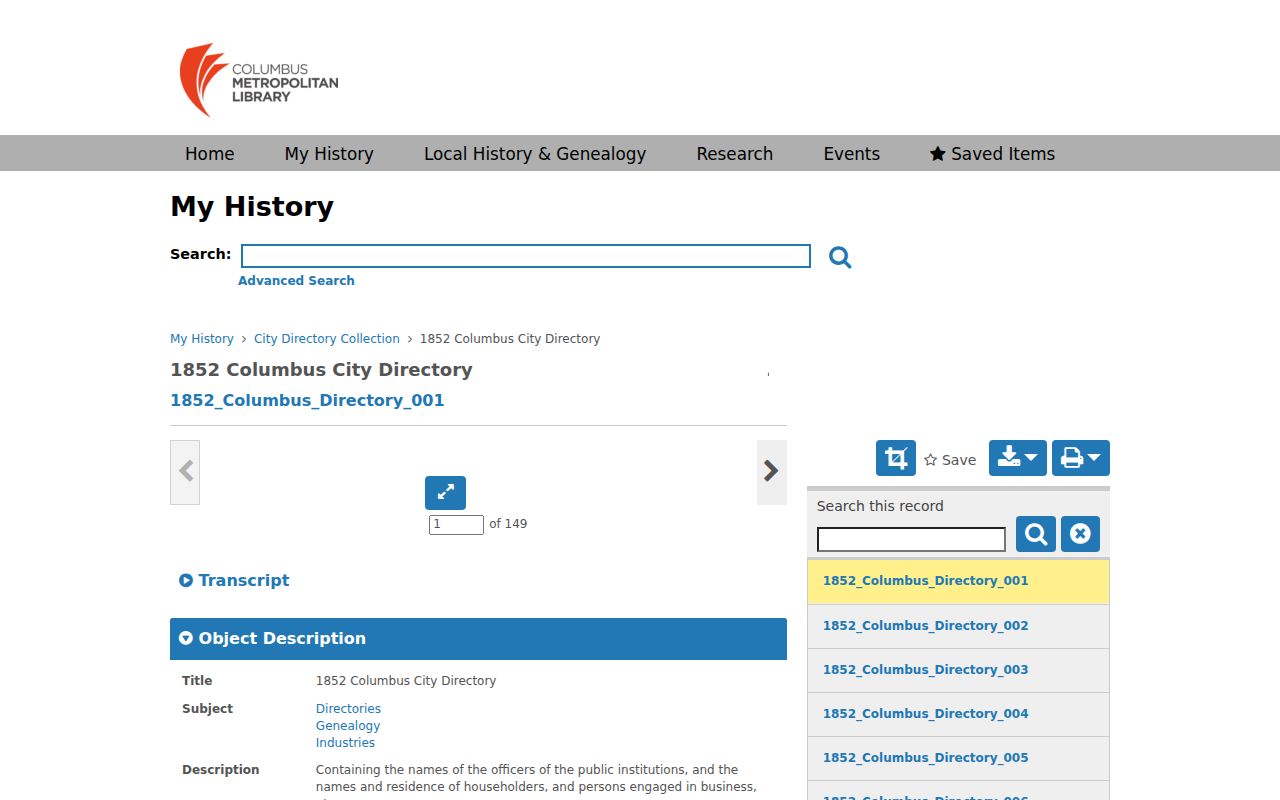Go to the next page arrow
Viewport: 1280px width, 800px height.
771,472
